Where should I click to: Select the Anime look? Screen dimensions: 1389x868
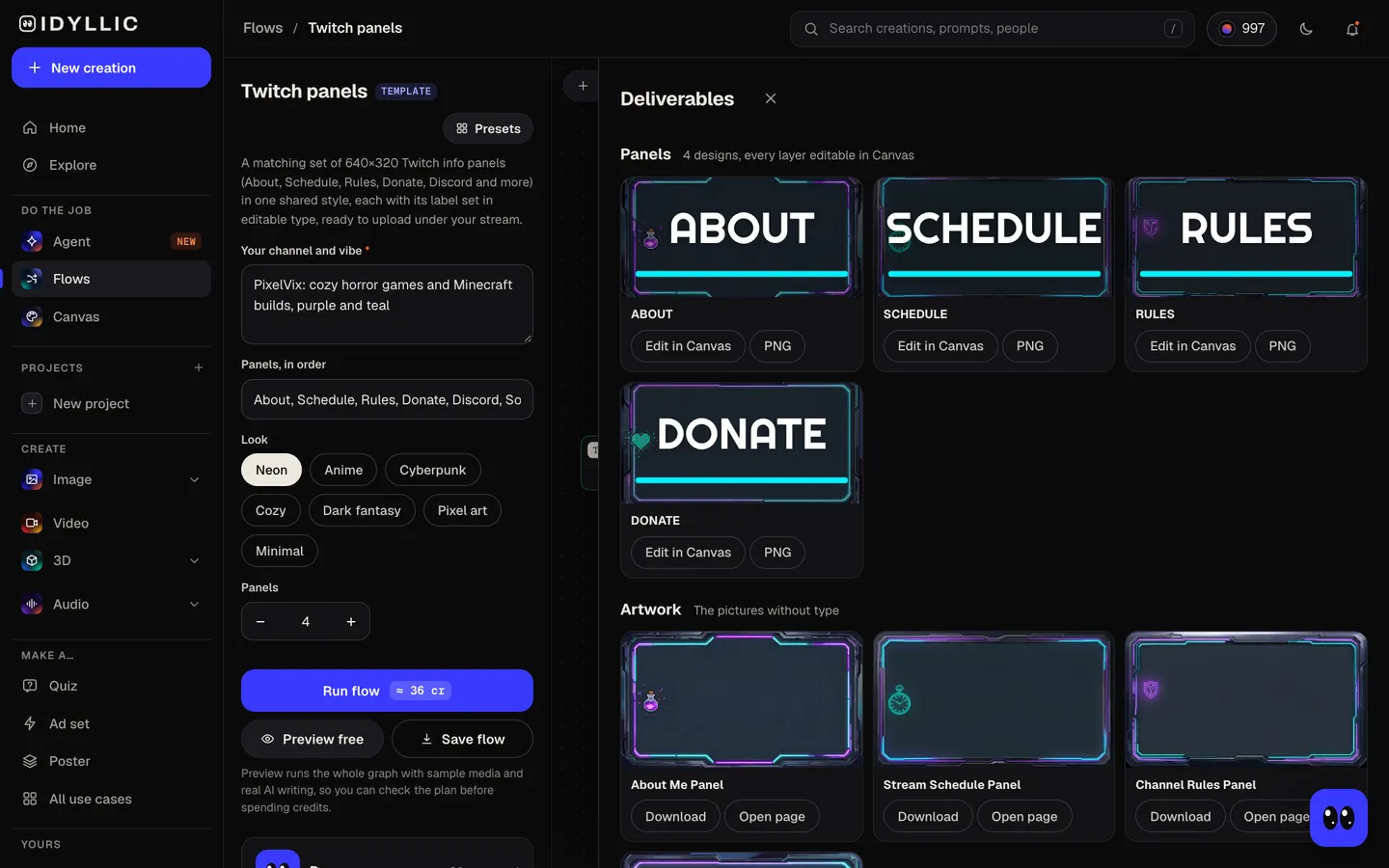343,470
